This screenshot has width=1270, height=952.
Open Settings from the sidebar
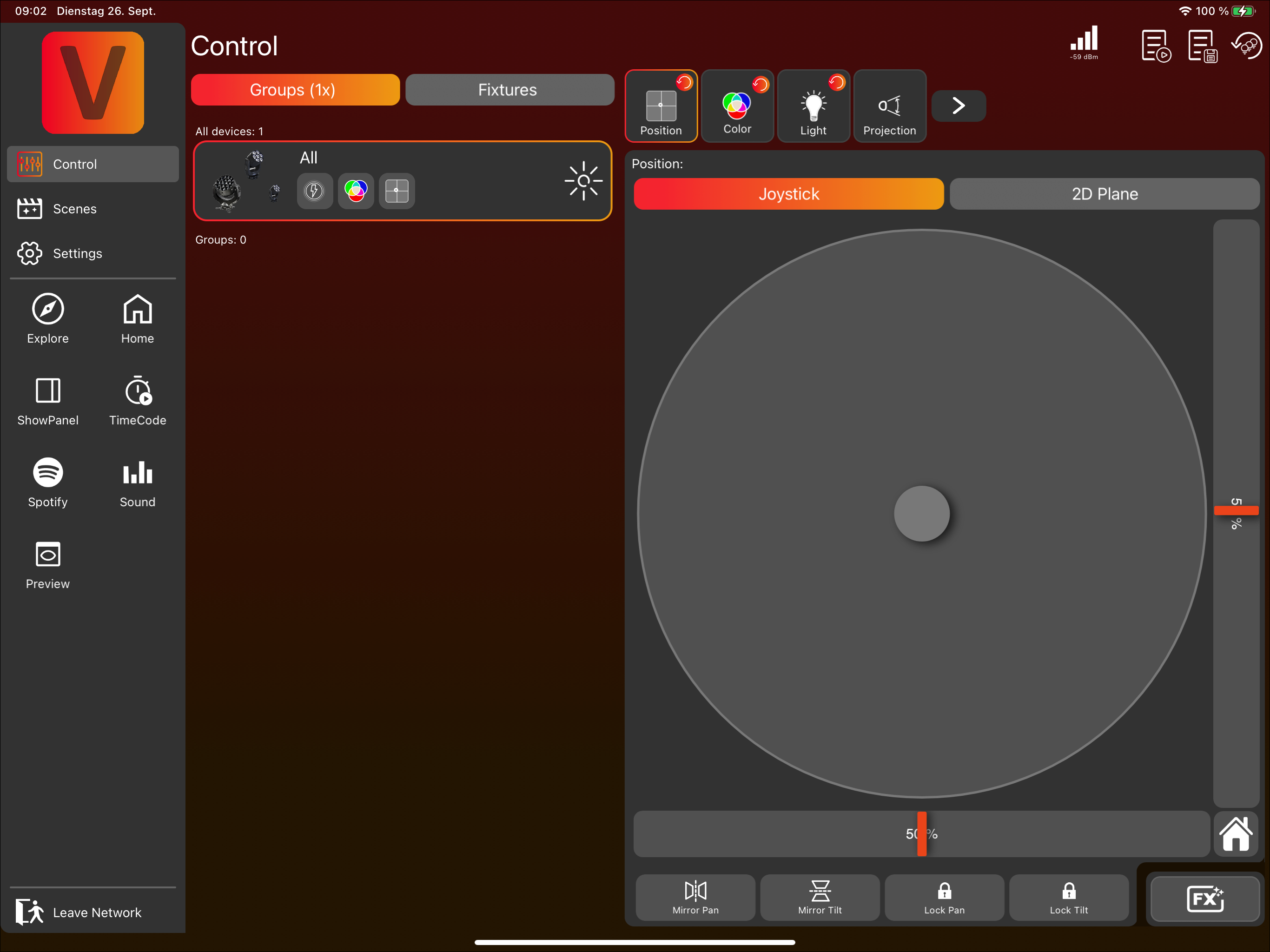point(93,253)
